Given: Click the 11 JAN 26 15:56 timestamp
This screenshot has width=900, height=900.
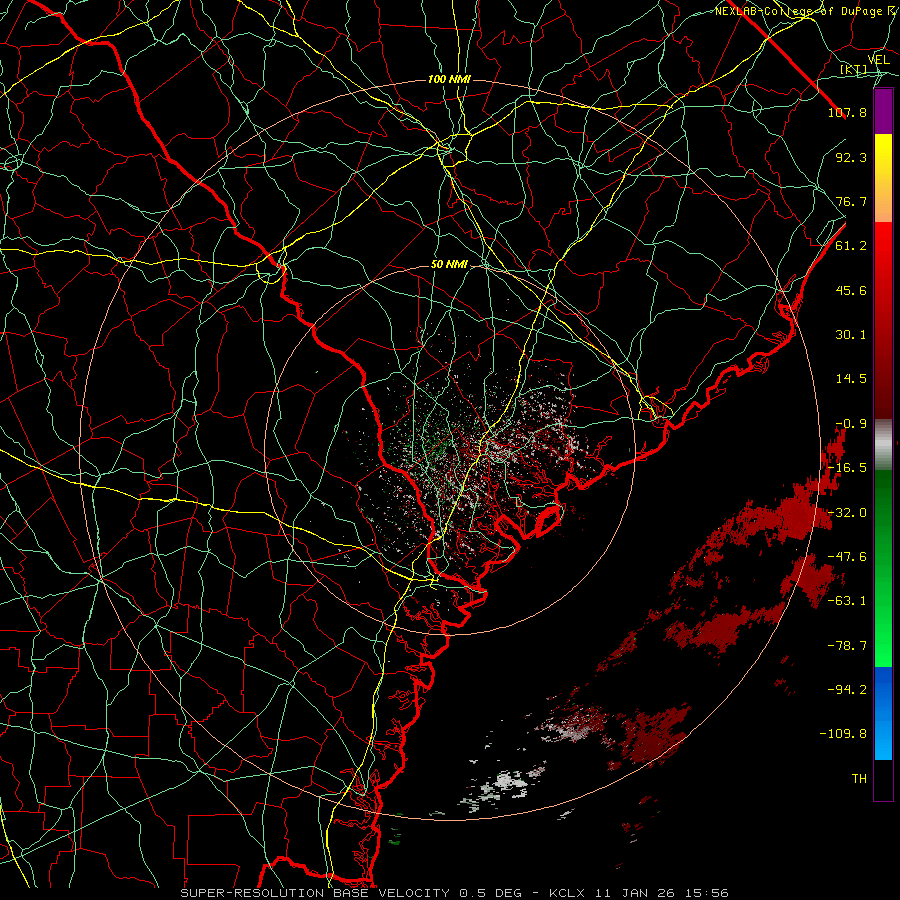Looking at the screenshot, I should 661,893.
